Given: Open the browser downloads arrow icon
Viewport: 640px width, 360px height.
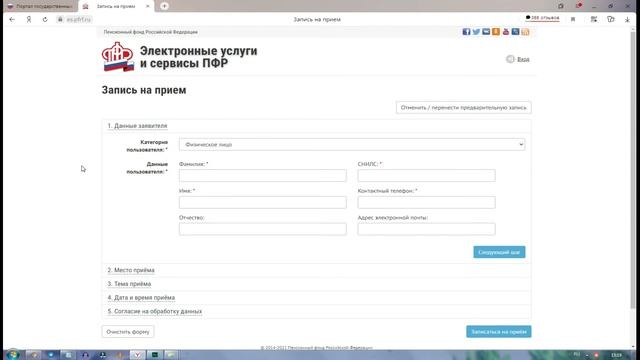Looking at the screenshot, I should click(x=627, y=19).
